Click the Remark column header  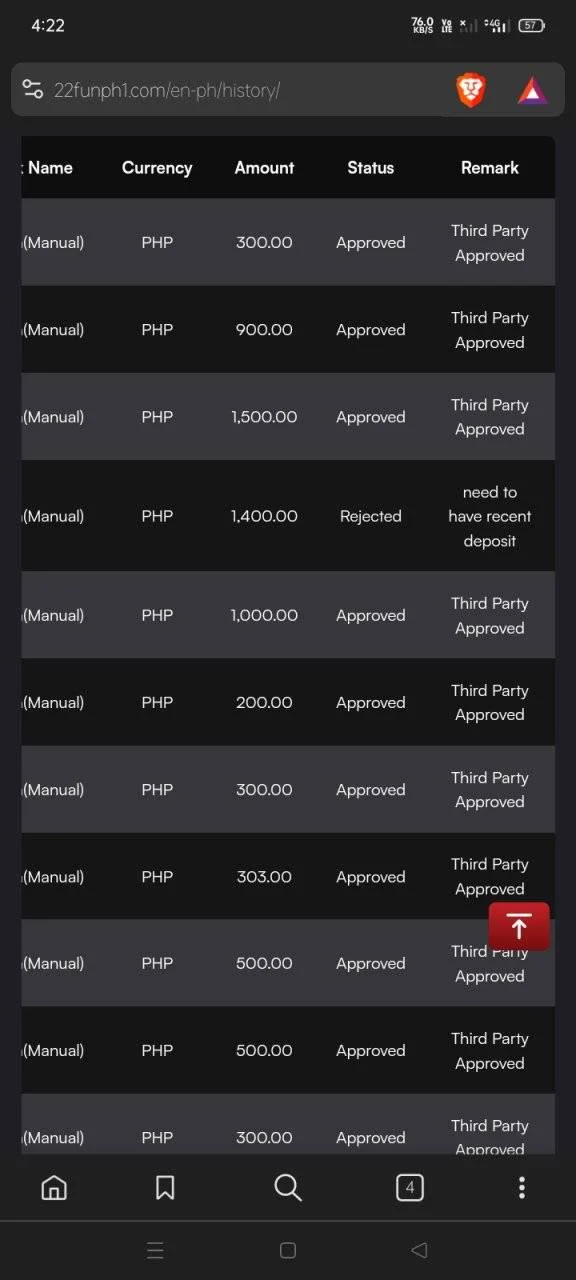point(490,168)
